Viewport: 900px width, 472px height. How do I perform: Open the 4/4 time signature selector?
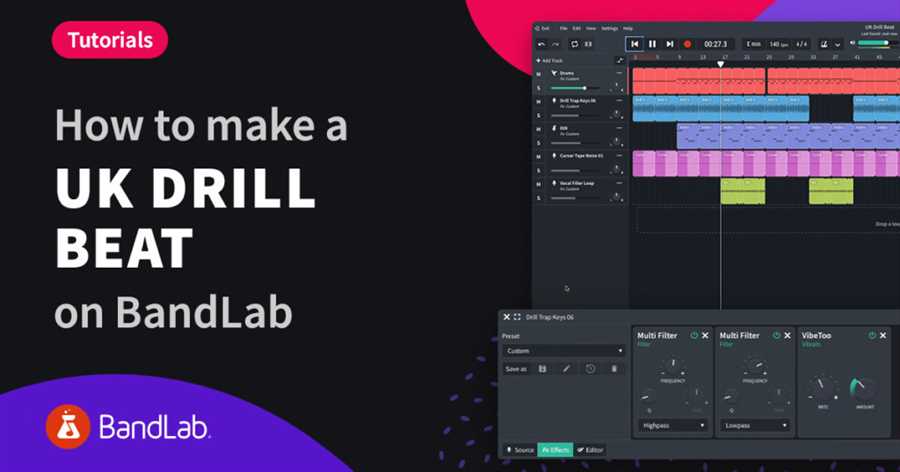pos(801,44)
